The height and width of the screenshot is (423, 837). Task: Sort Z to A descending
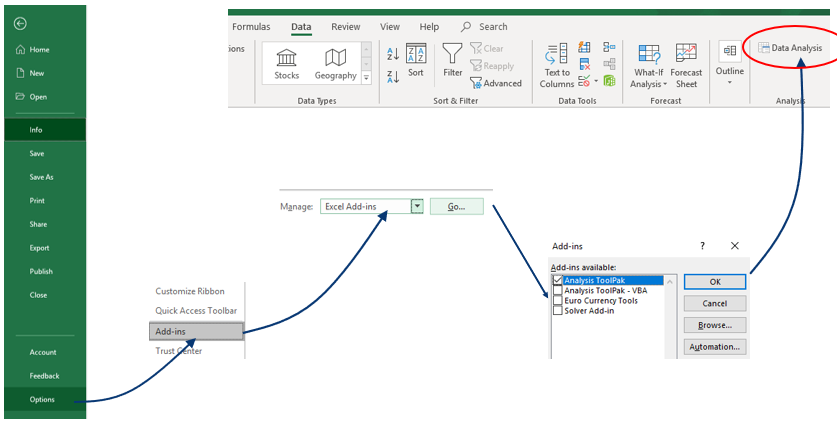pyautogui.click(x=393, y=76)
